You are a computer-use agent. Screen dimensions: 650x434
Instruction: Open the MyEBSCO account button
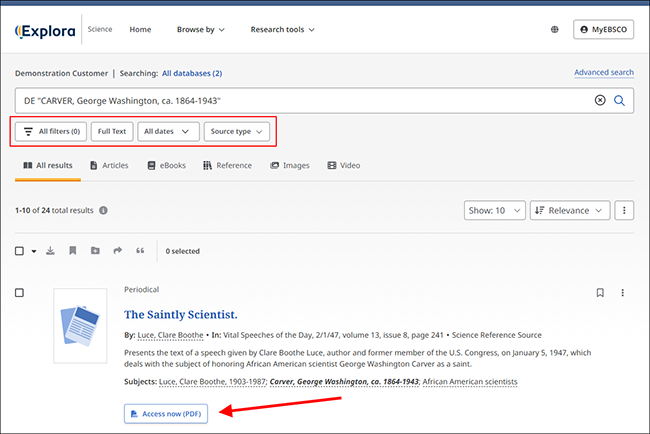(x=604, y=29)
